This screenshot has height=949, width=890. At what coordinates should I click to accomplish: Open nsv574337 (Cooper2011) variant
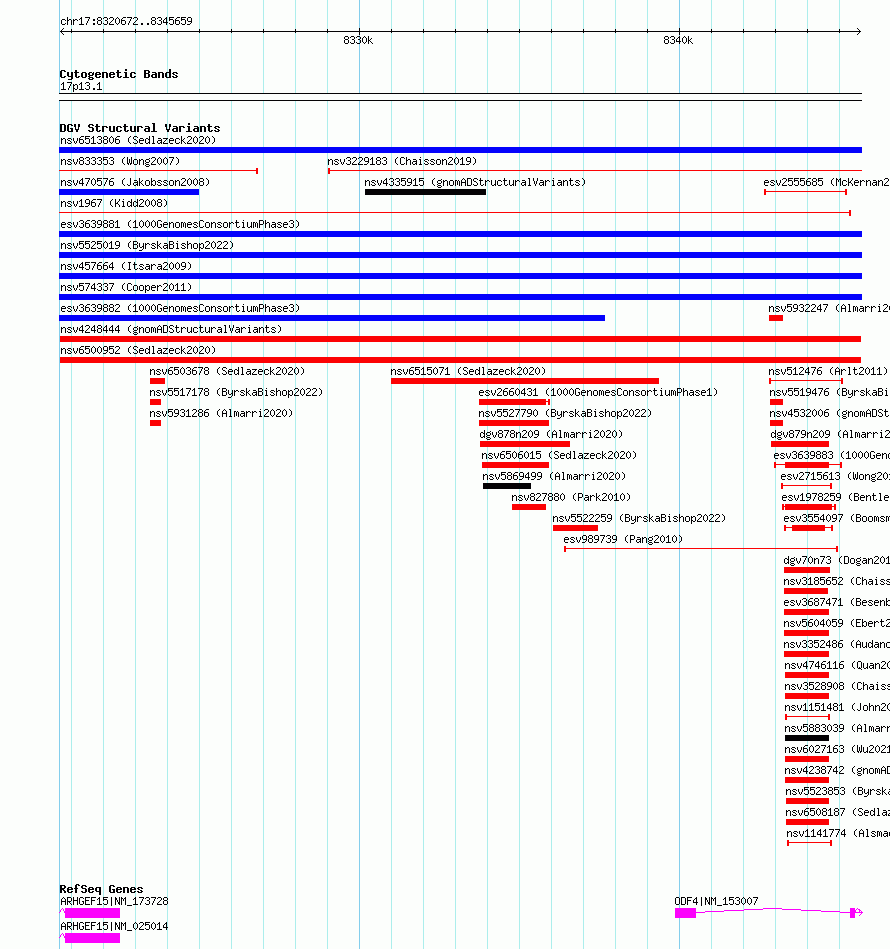(126, 287)
